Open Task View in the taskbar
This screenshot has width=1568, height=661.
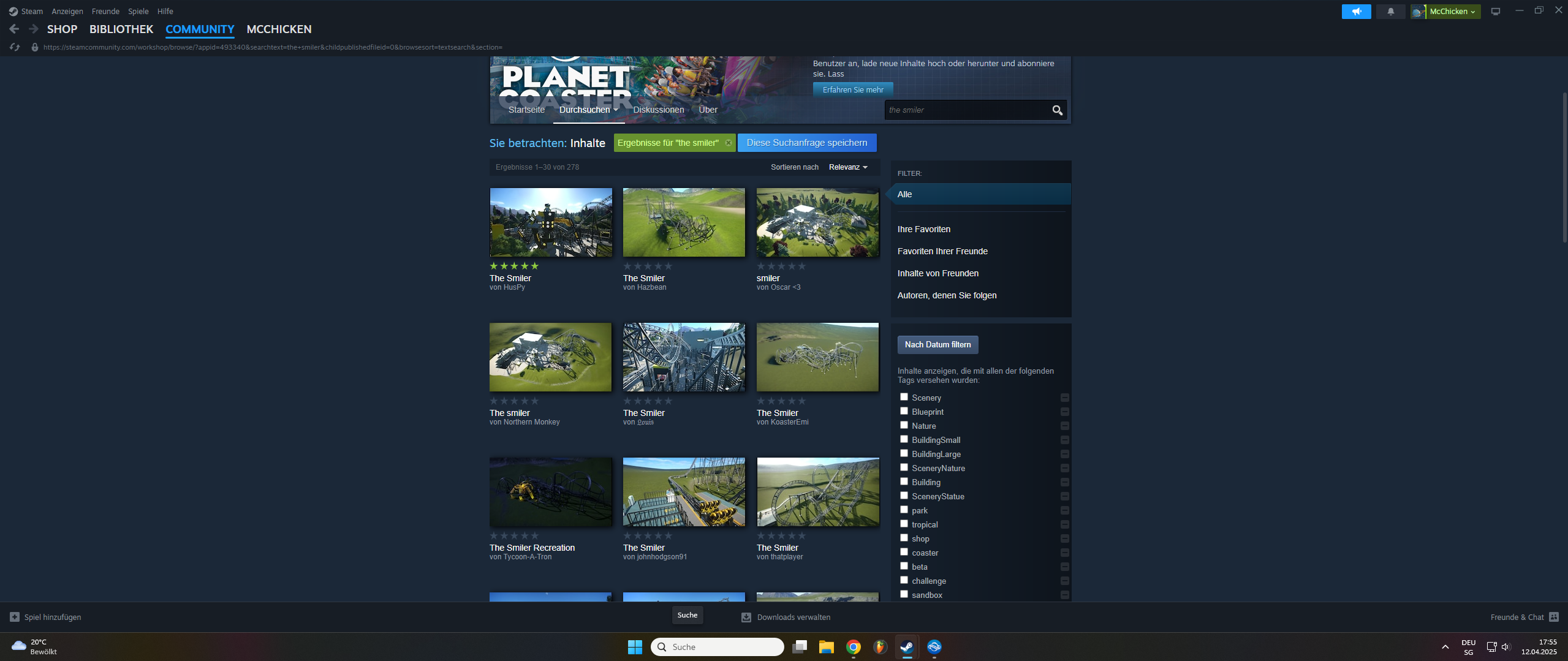(799, 647)
